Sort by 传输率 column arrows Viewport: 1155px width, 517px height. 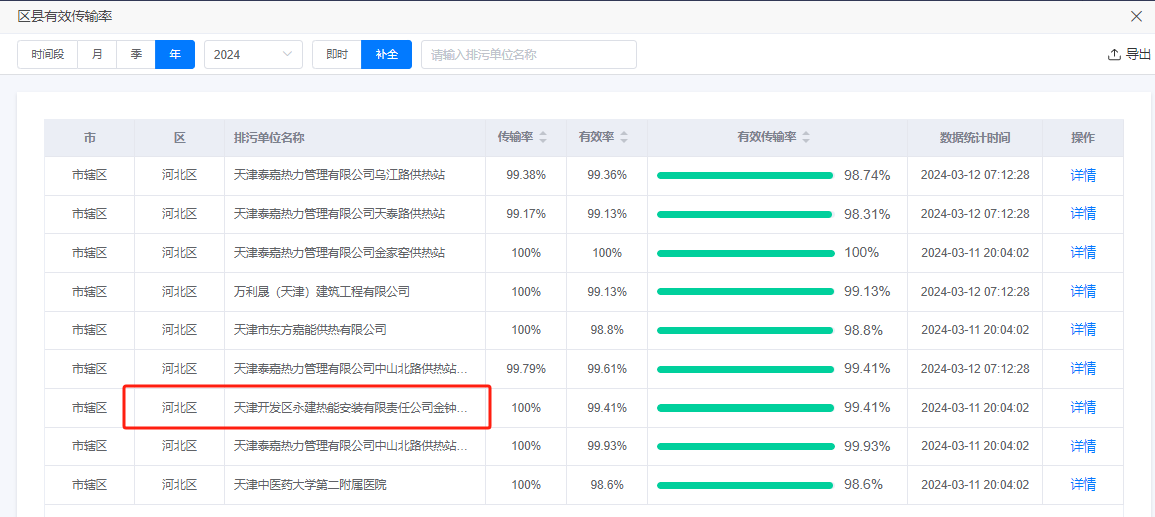(x=543, y=138)
